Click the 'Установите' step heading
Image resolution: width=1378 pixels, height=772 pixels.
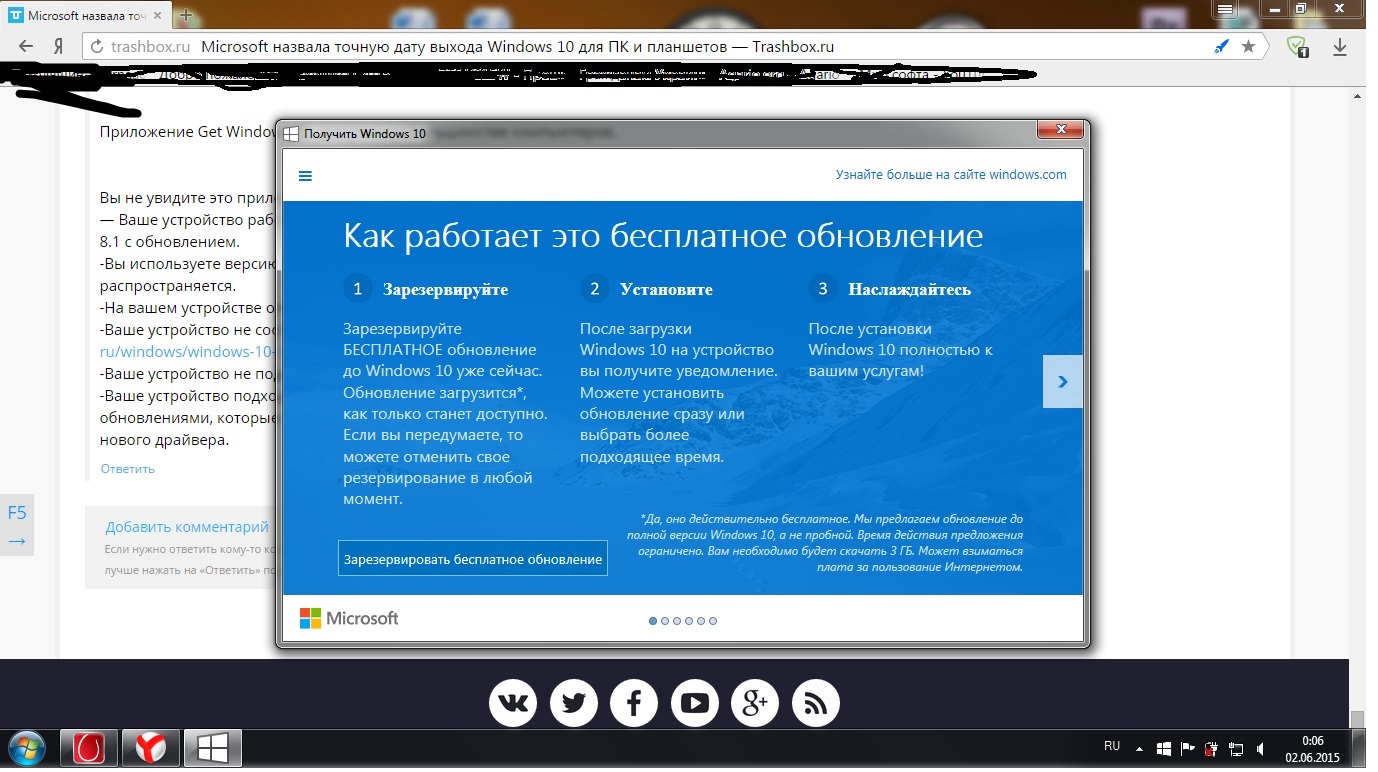coord(666,290)
